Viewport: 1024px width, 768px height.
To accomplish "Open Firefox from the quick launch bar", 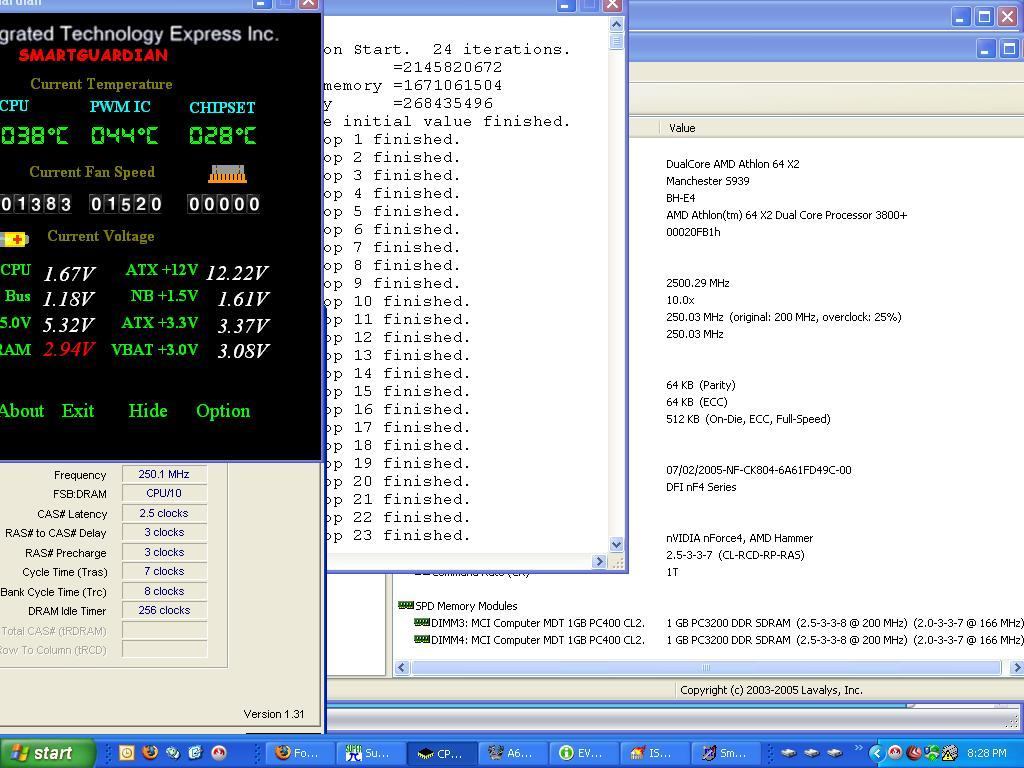I will pyautogui.click(x=150, y=752).
